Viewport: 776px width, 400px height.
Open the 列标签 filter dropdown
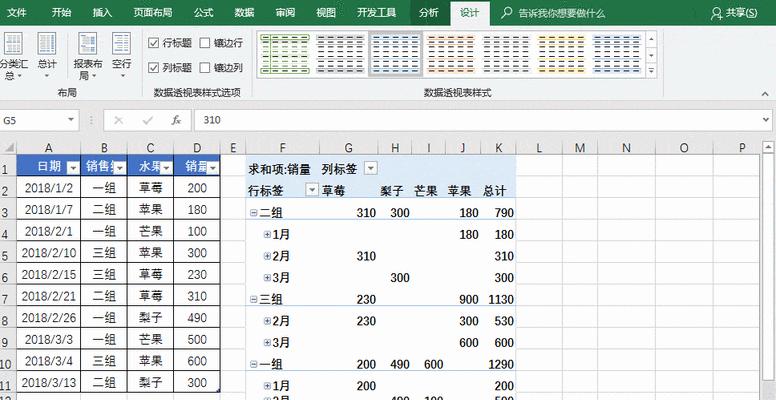[371, 169]
